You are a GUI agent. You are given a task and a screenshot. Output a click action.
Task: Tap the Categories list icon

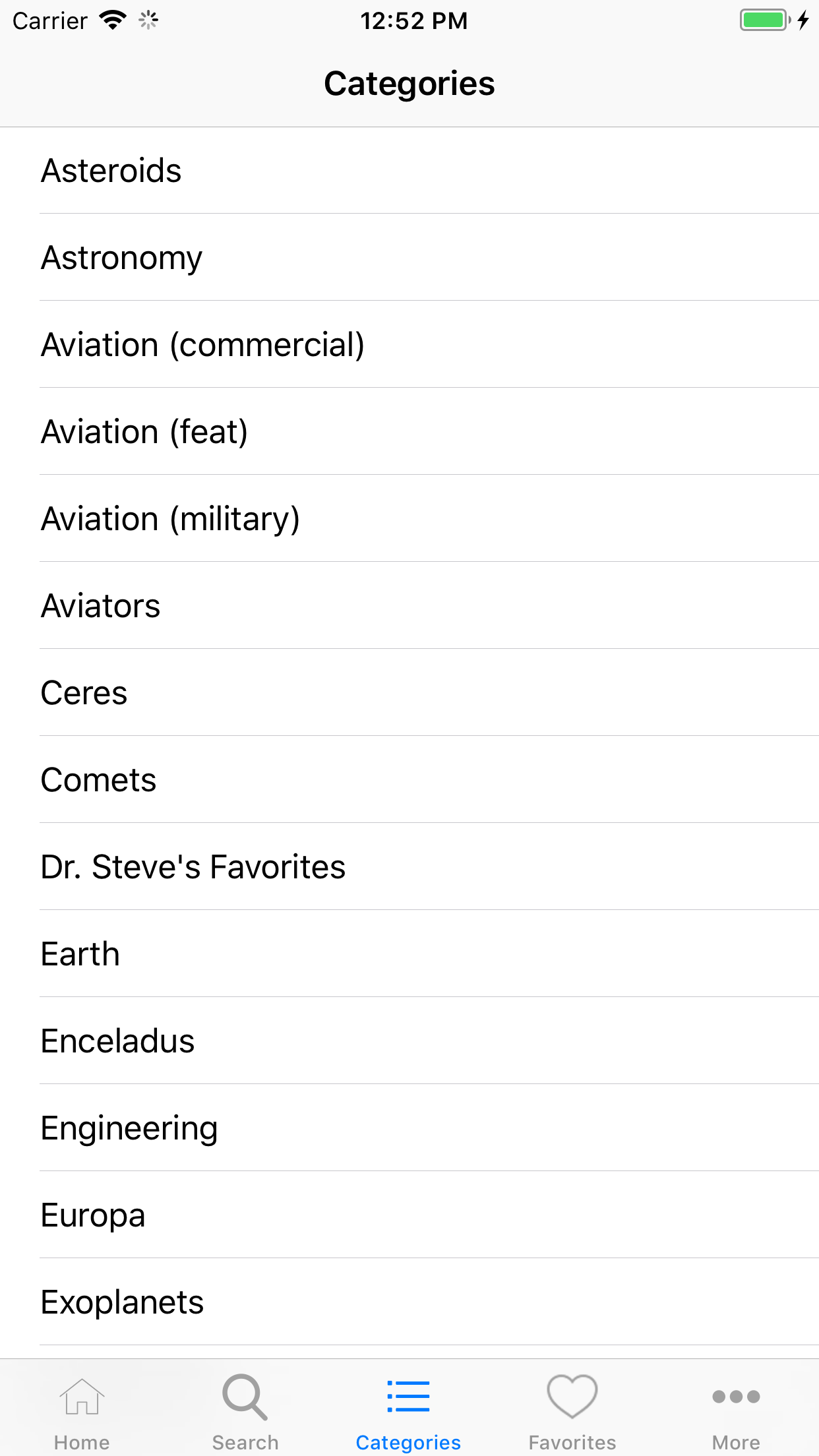click(x=408, y=1397)
